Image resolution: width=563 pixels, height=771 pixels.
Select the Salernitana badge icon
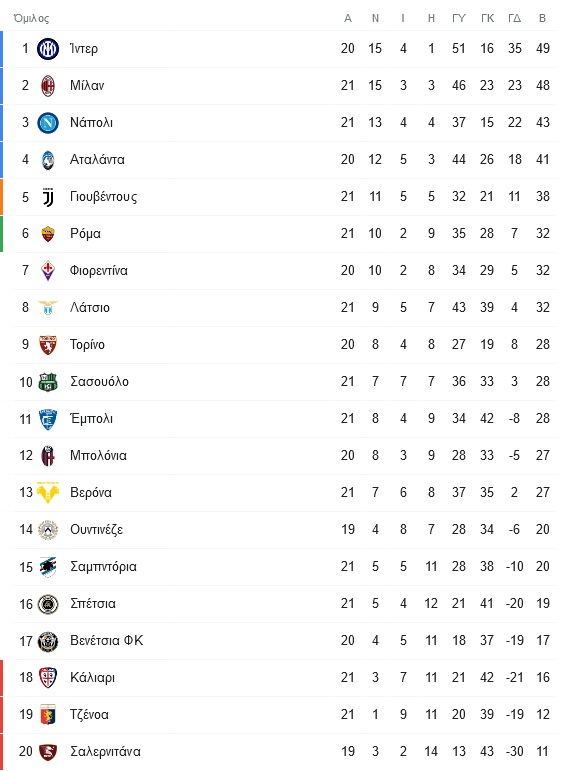pyautogui.click(x=48, y=752)
